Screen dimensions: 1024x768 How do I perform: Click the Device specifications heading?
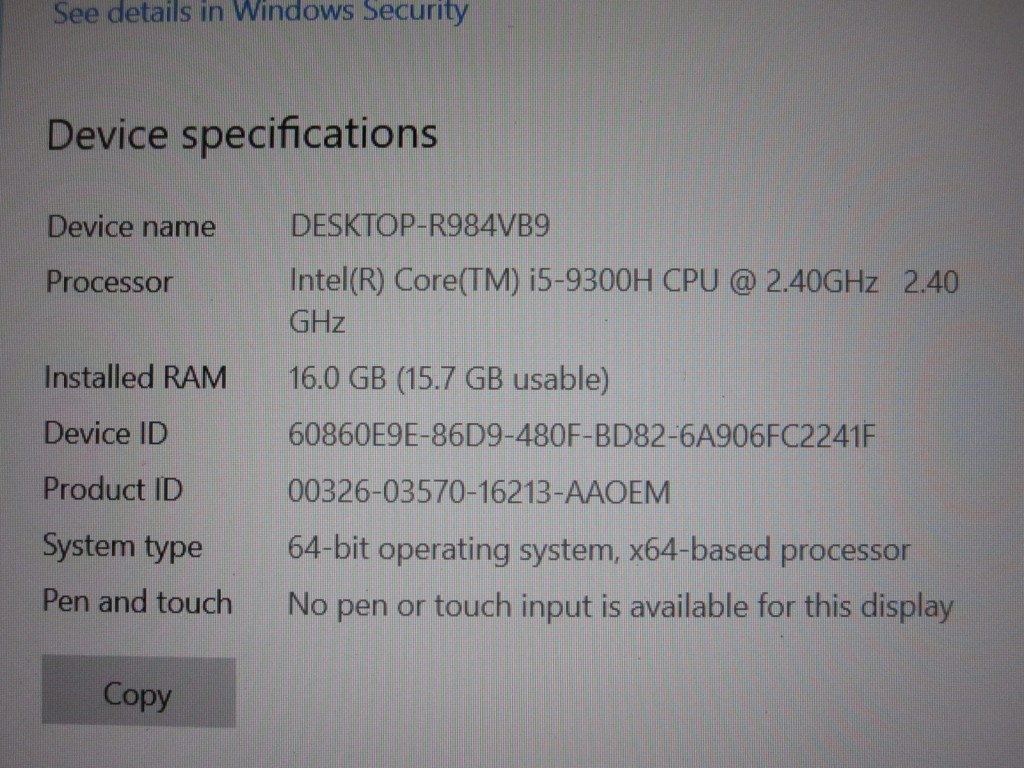point(242,134)
